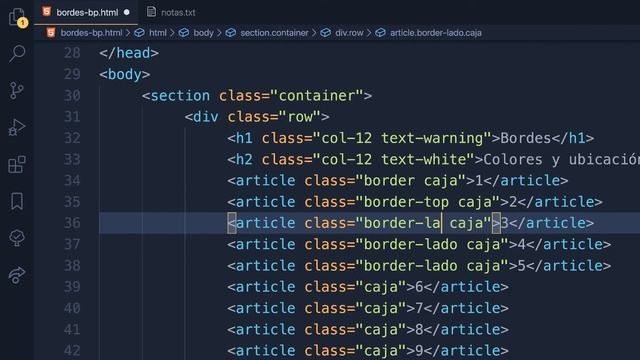The width and height of the screenshot is (640, 360).
Task: Click the h2 tag name on line 33
Action: point(244,159)
